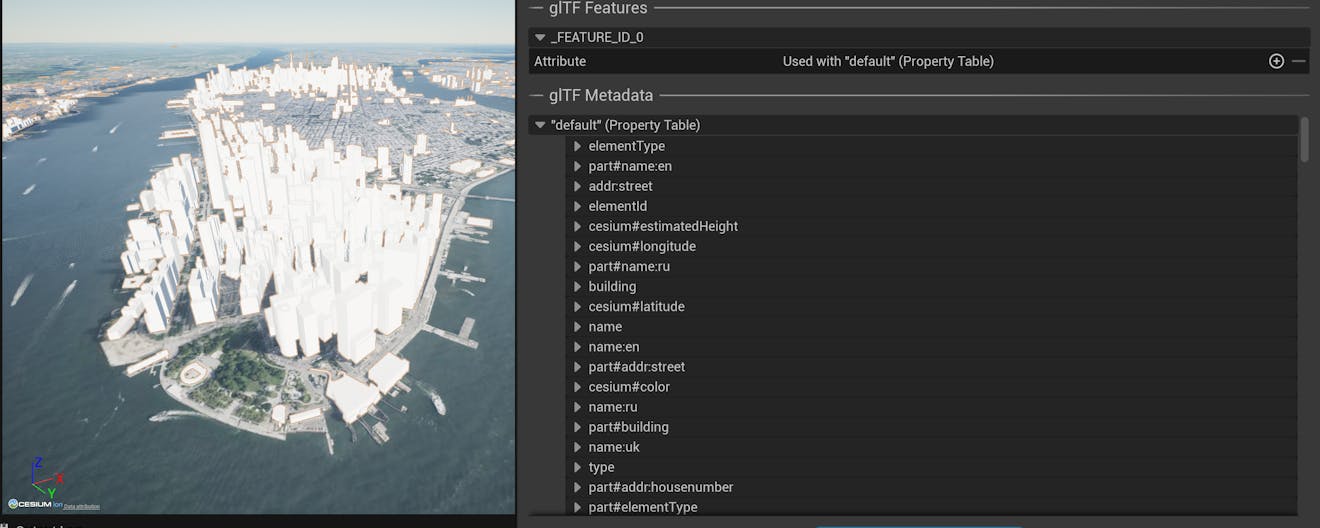Expand the type property

click(578, 467)
